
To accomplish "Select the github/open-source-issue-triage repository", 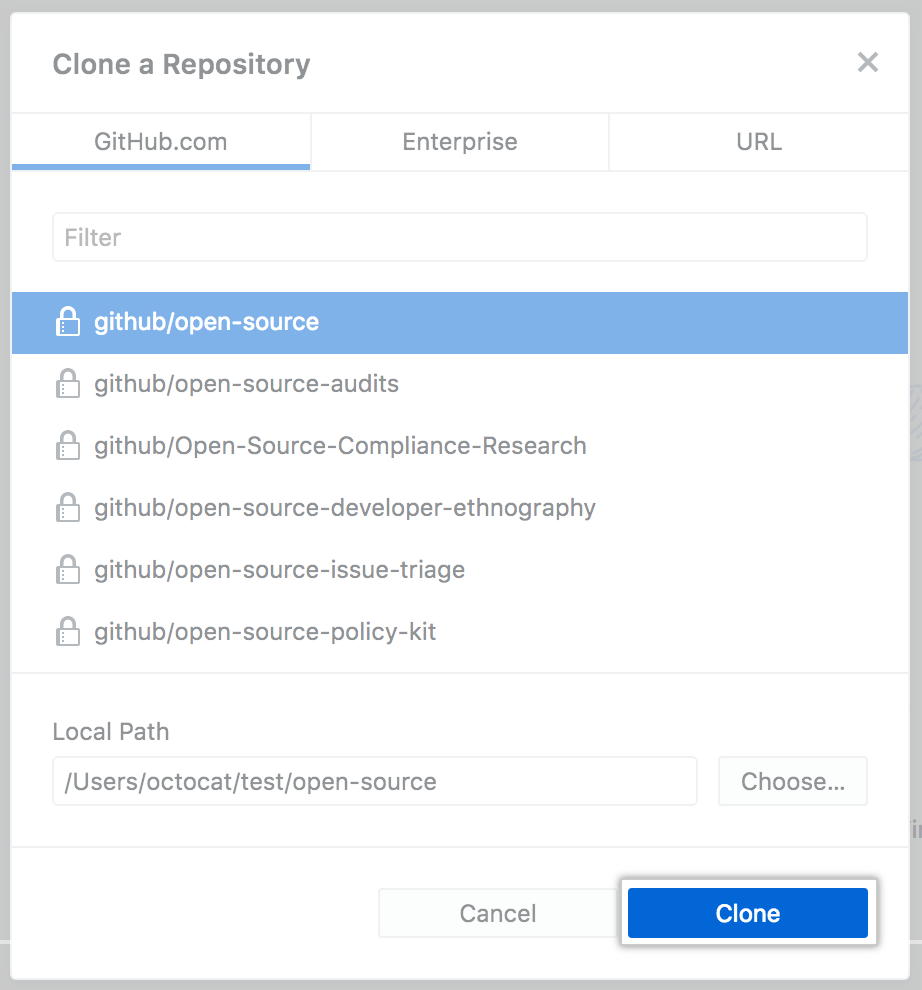I will pos(280,570).
